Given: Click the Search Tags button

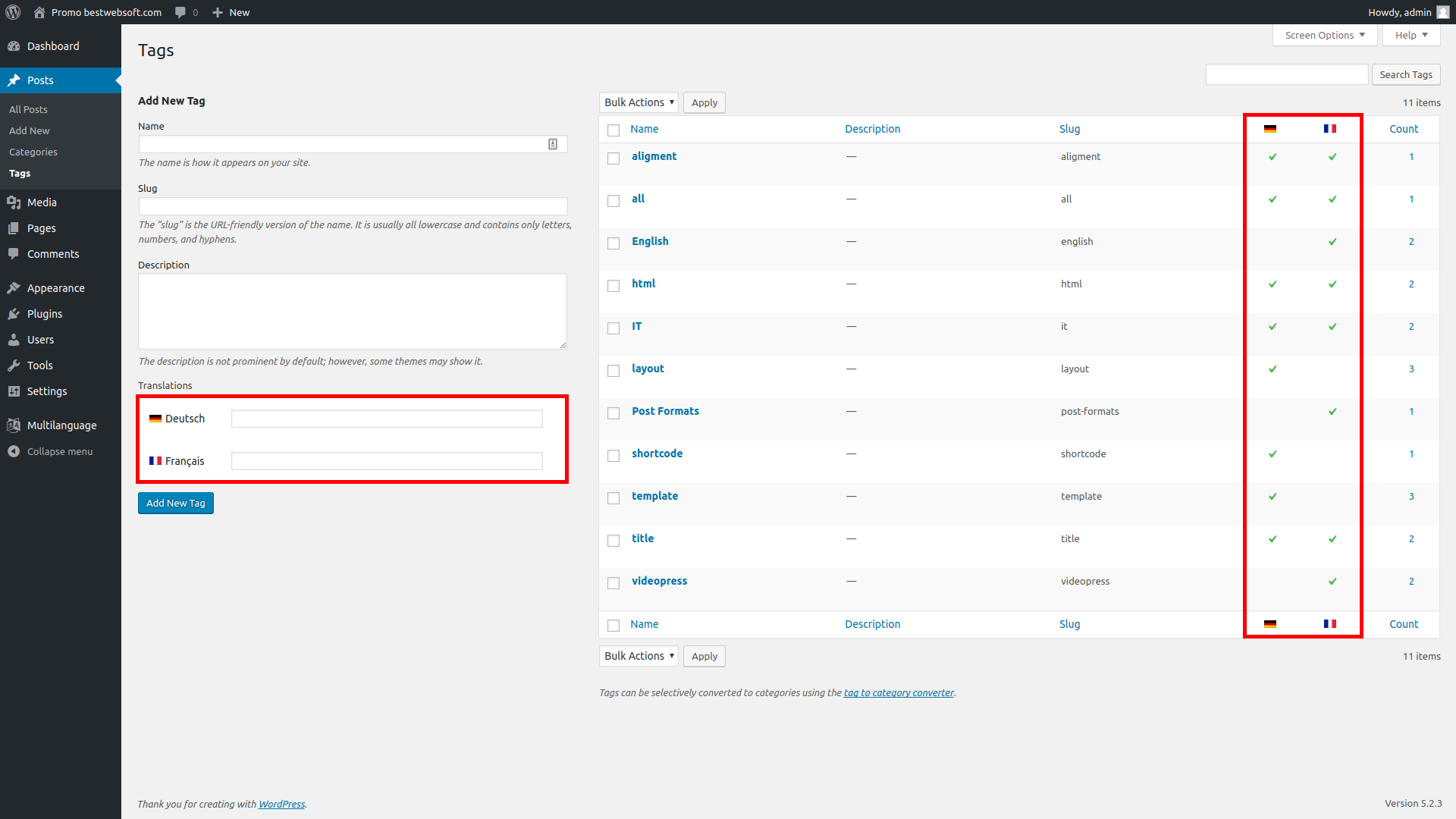Looking at the screenshot, I should pos(1405,74).
